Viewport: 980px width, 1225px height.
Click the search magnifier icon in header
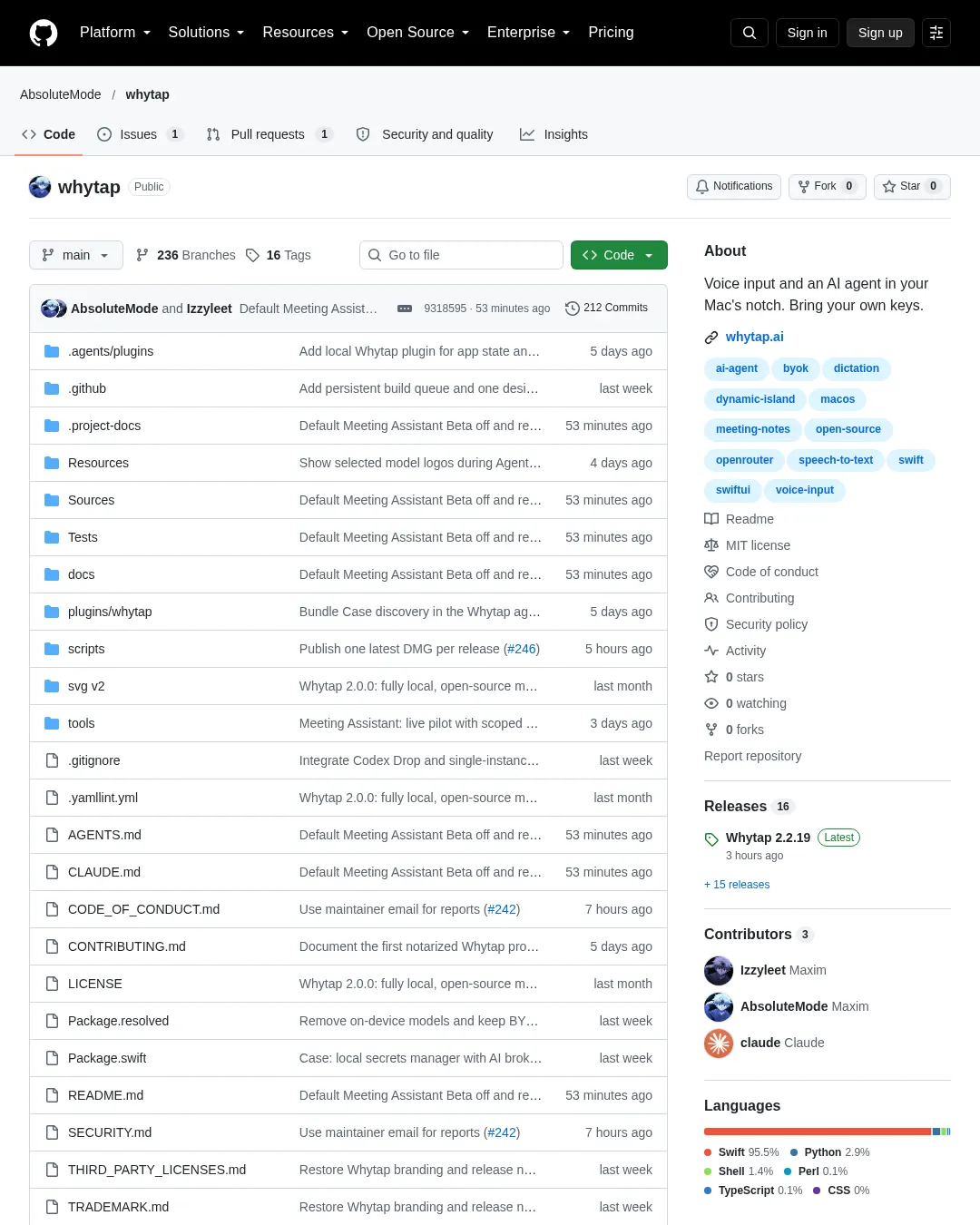click(750, 33)
